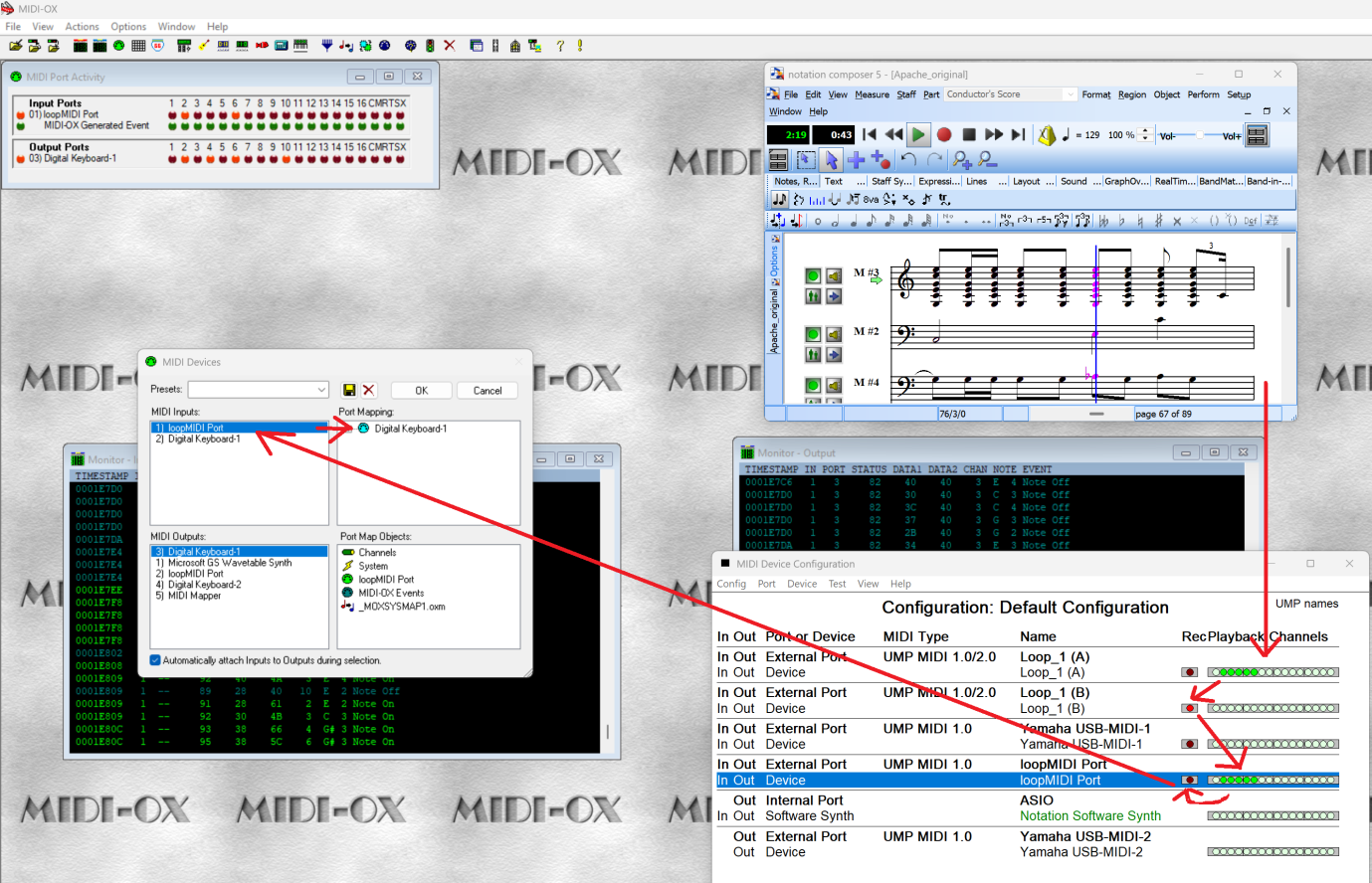Click OK in the MIDI Devices dialog

pos(422,390)
